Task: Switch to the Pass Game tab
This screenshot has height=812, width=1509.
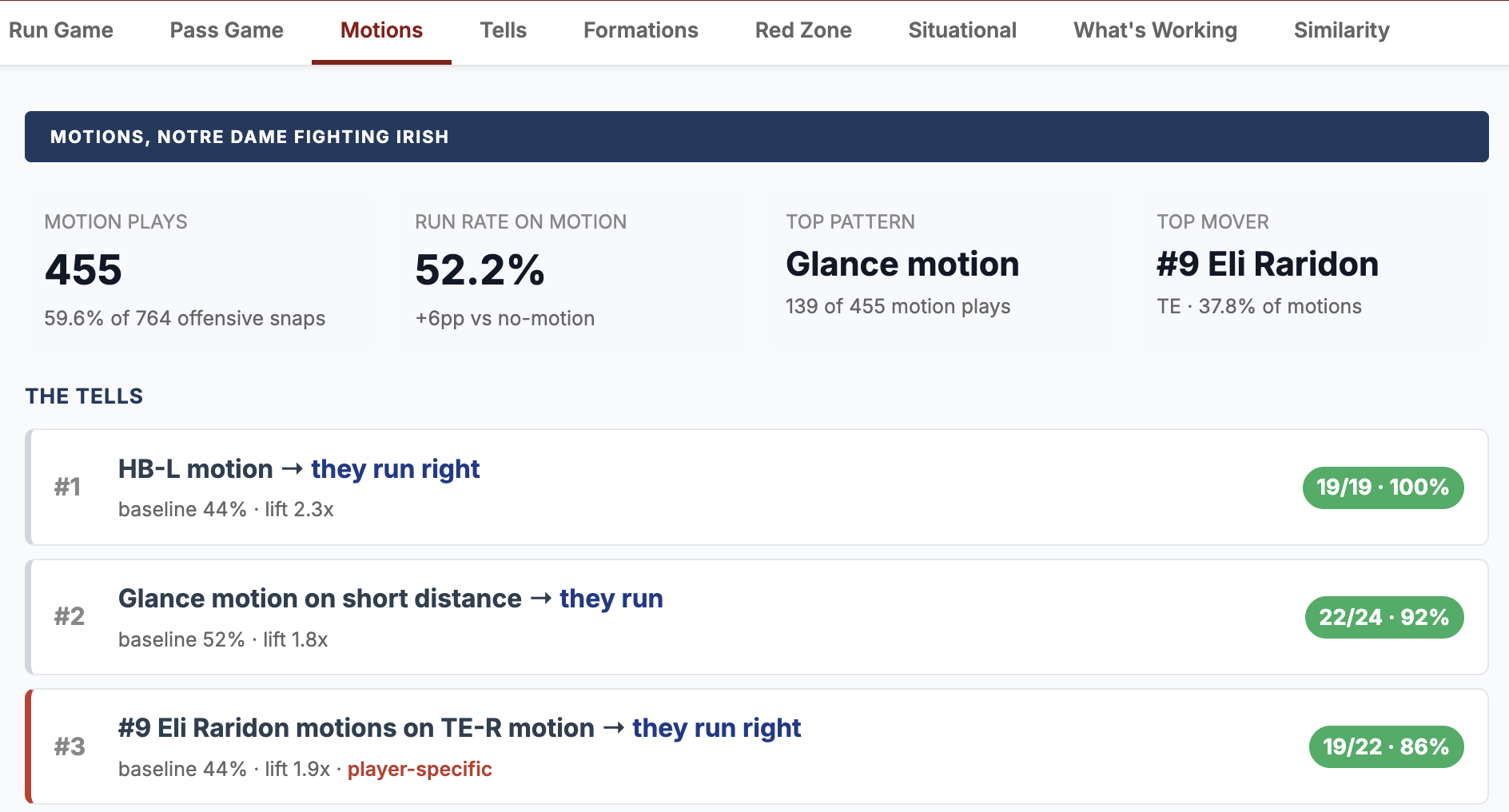Action: tap(226, 30)
